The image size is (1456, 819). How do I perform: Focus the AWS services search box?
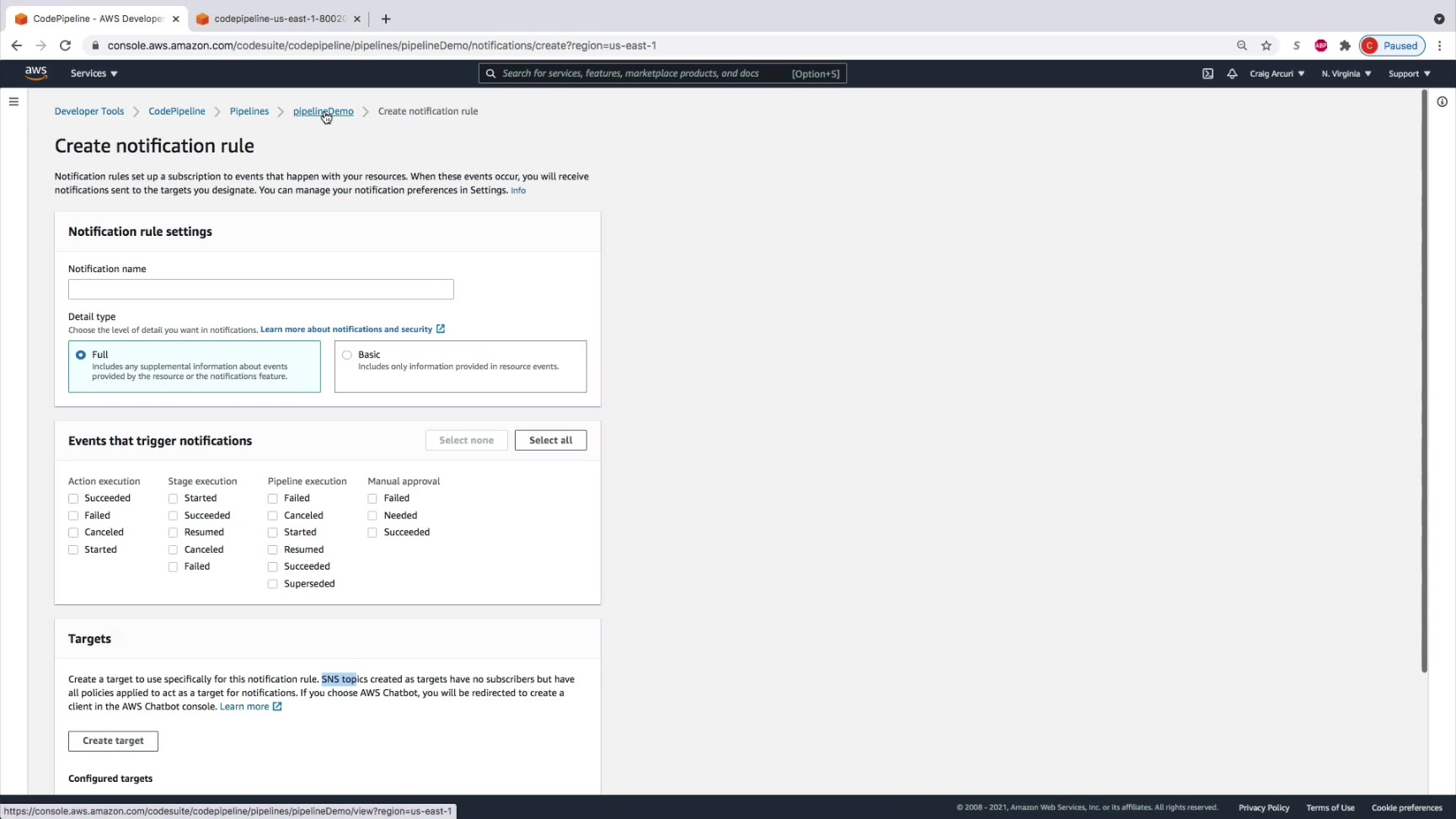pyautogui.click(x=663, y=73)
